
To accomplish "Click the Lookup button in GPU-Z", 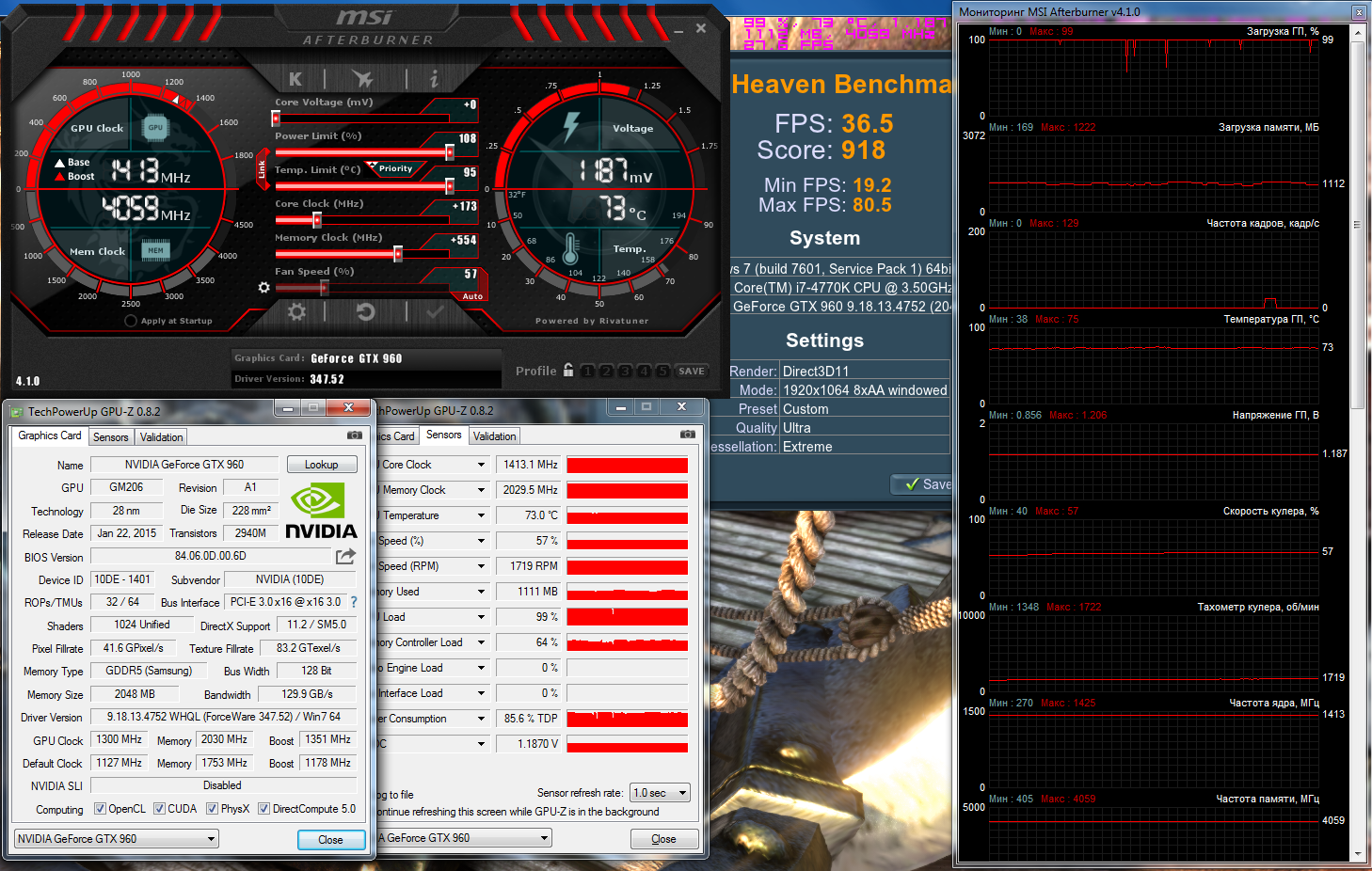I will click(321, 465).
